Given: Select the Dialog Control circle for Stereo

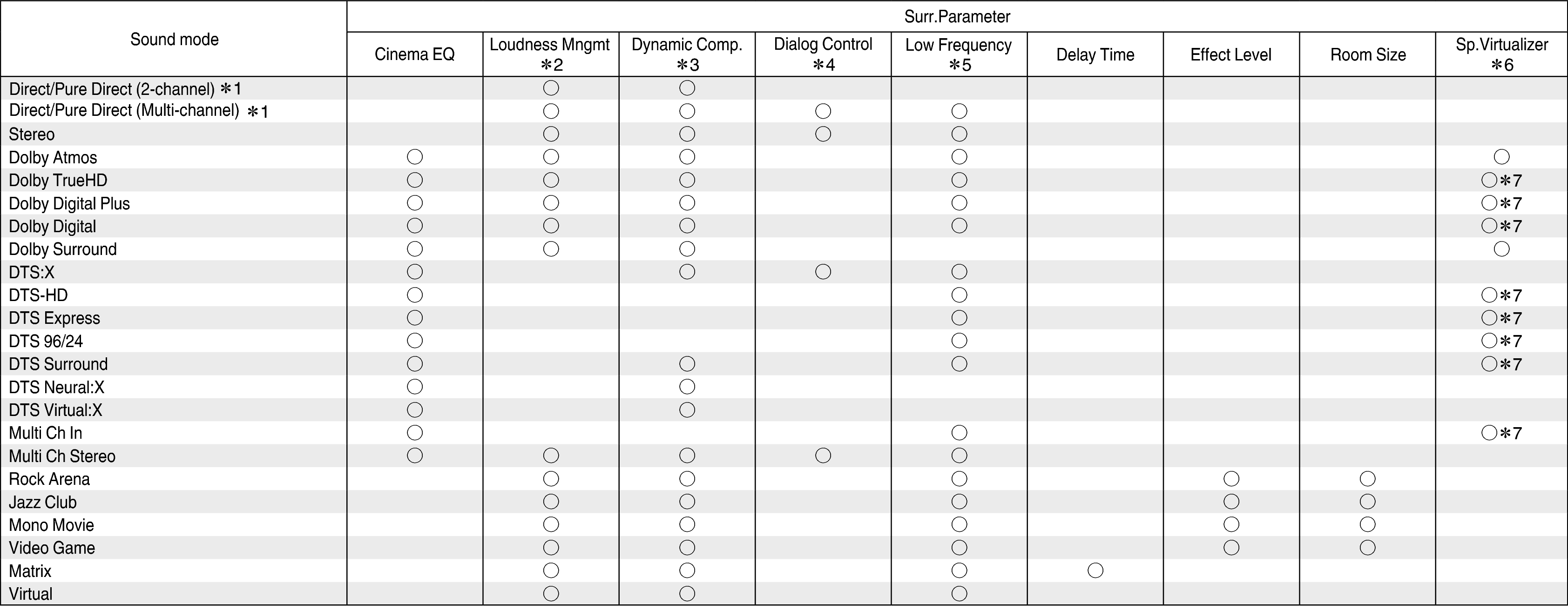Looking at the screenshot, I should pos(823,134).
